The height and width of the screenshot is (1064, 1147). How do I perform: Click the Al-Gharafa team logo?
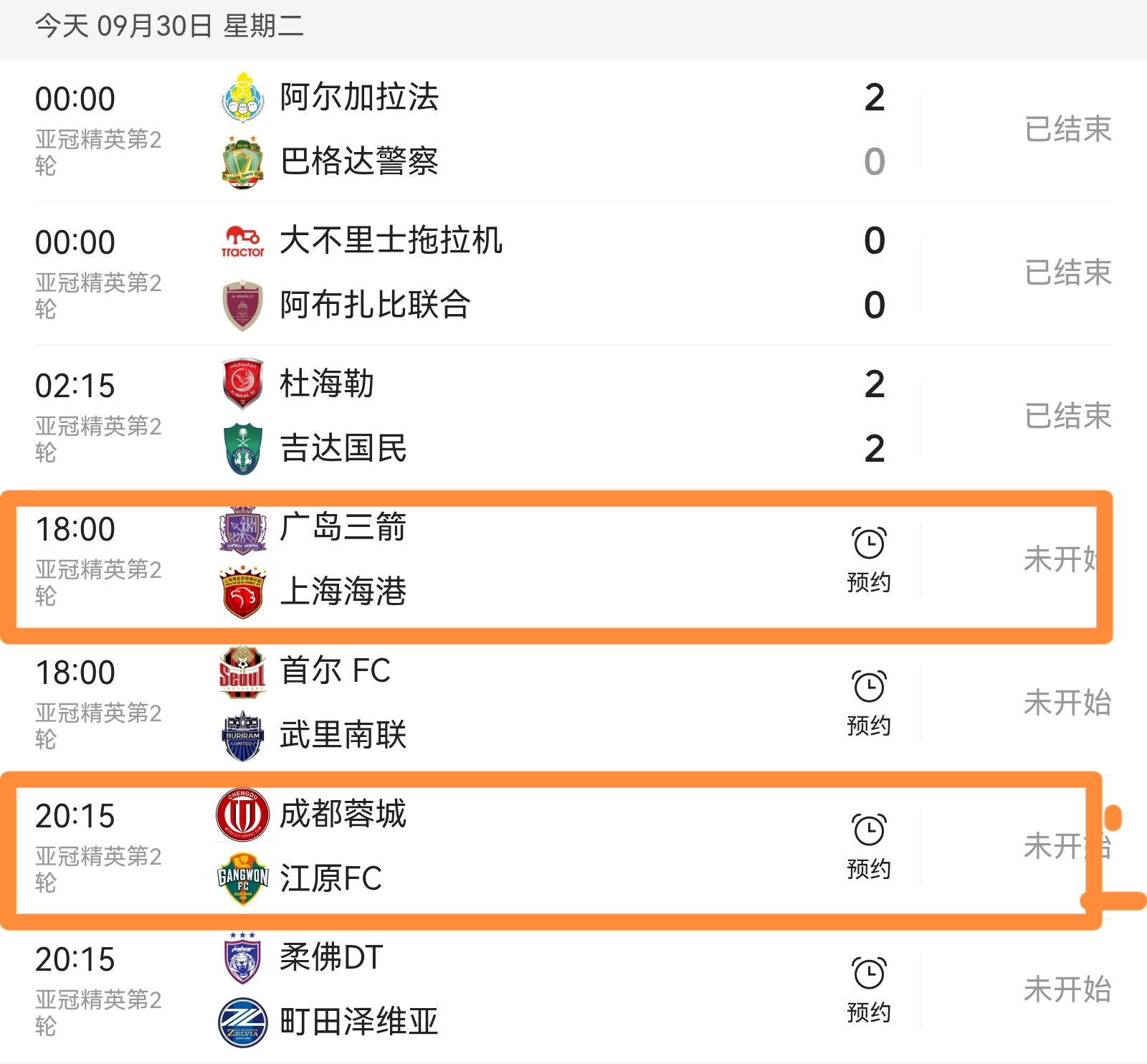tap(242, 98)
